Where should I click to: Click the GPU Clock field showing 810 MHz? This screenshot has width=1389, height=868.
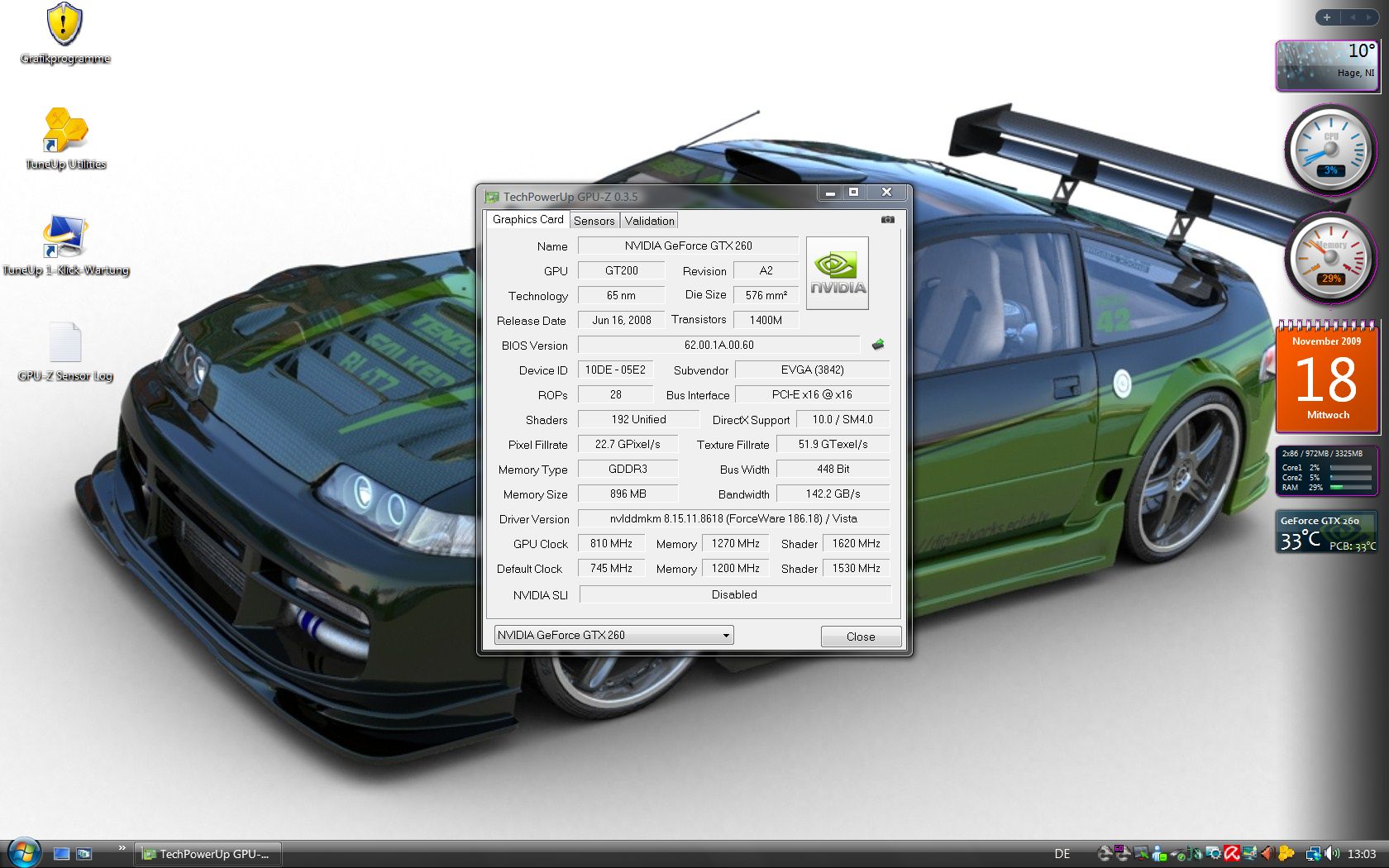(x=611, y=543)
